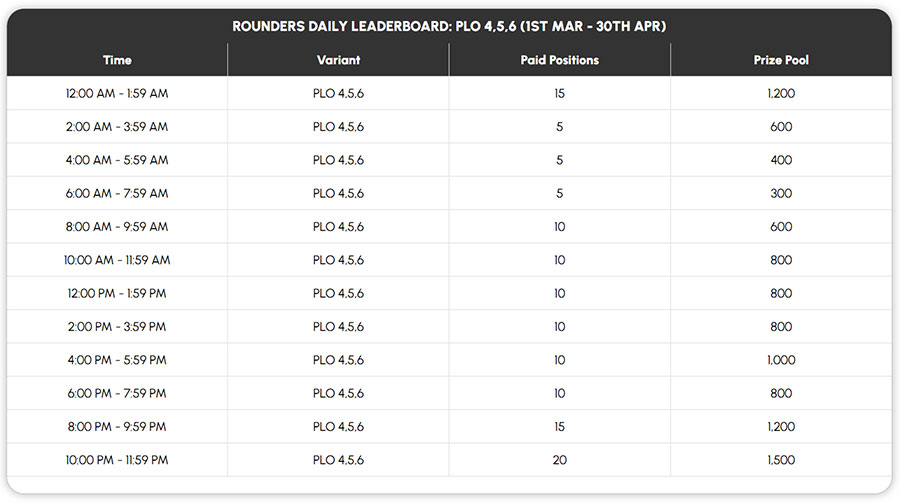Click prize pool 600 in 8:00 AM row

tap(781, 226)
